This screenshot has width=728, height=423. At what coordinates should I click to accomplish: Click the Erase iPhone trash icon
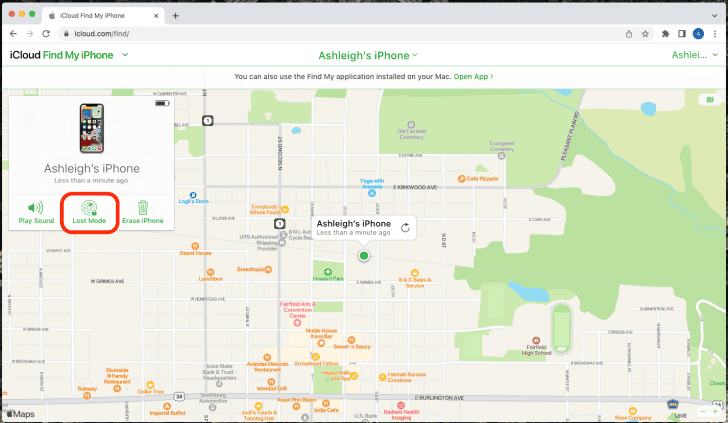143,207
